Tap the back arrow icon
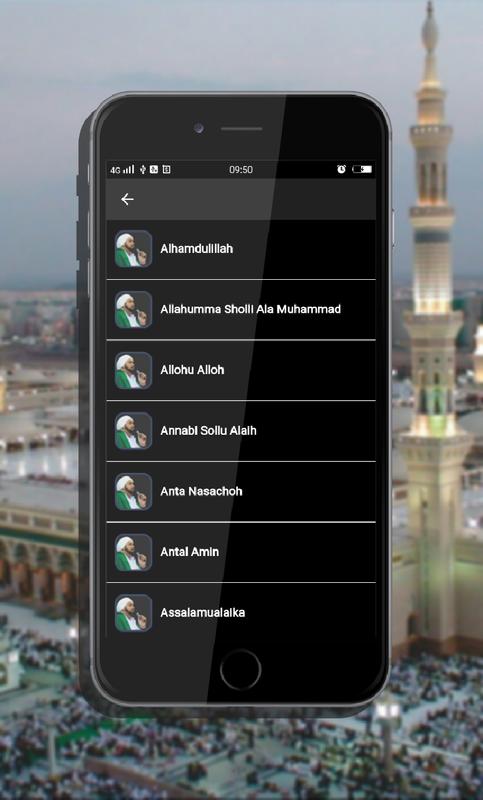This screenshot has width=483, height=800. tap(127, 199)
